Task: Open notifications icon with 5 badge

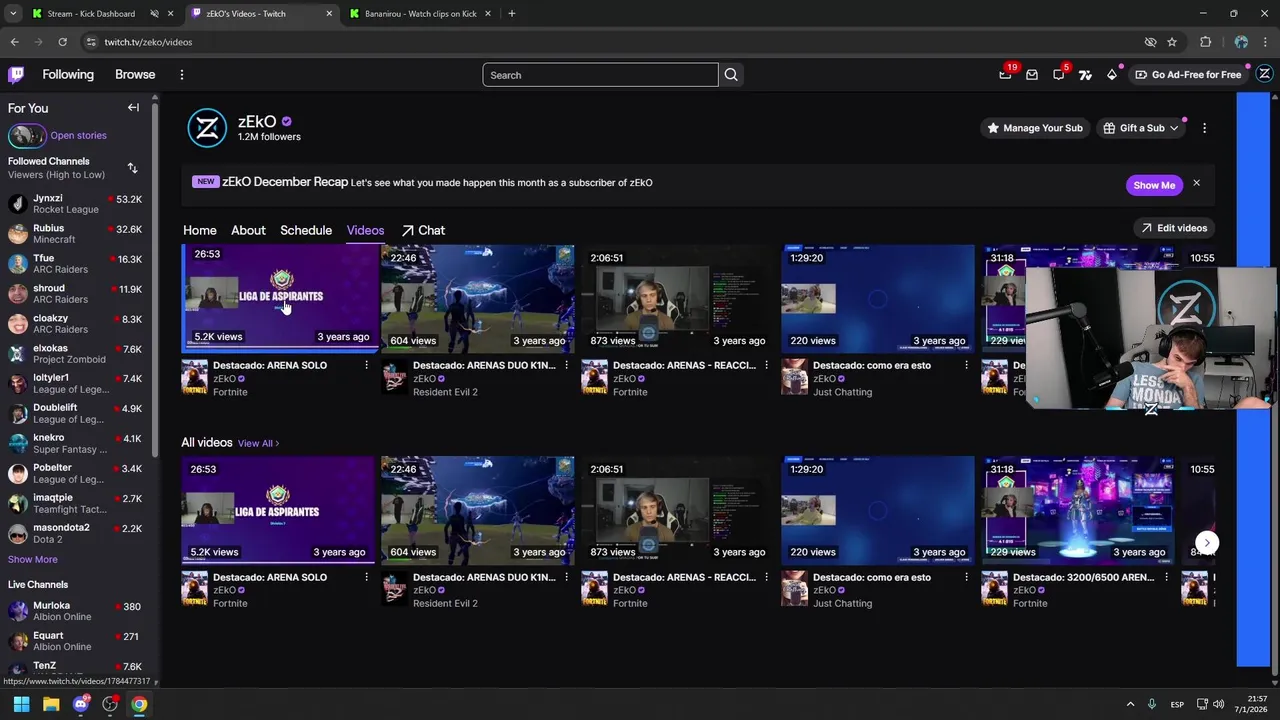Action: coord(1059,75)
